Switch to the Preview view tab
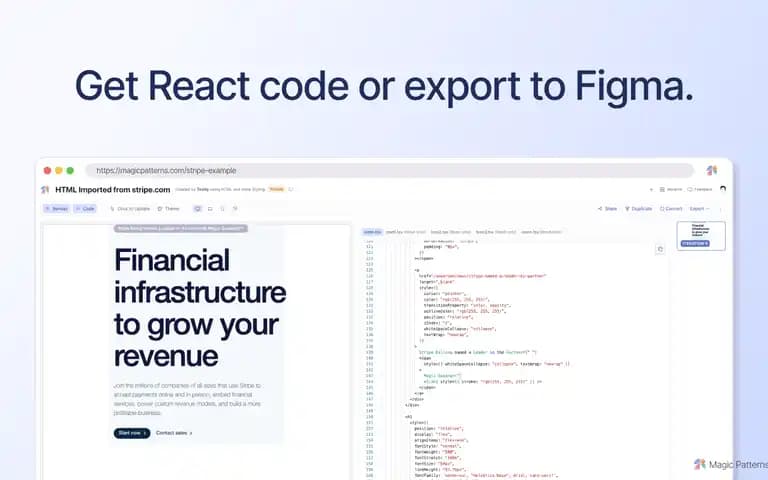This screenshot has height=480, width=768. click(56, 209)
